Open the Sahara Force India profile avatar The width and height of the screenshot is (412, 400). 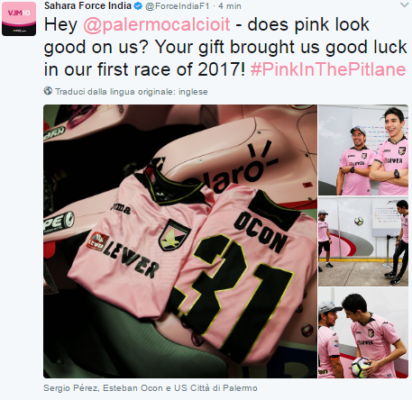point(19,19)
